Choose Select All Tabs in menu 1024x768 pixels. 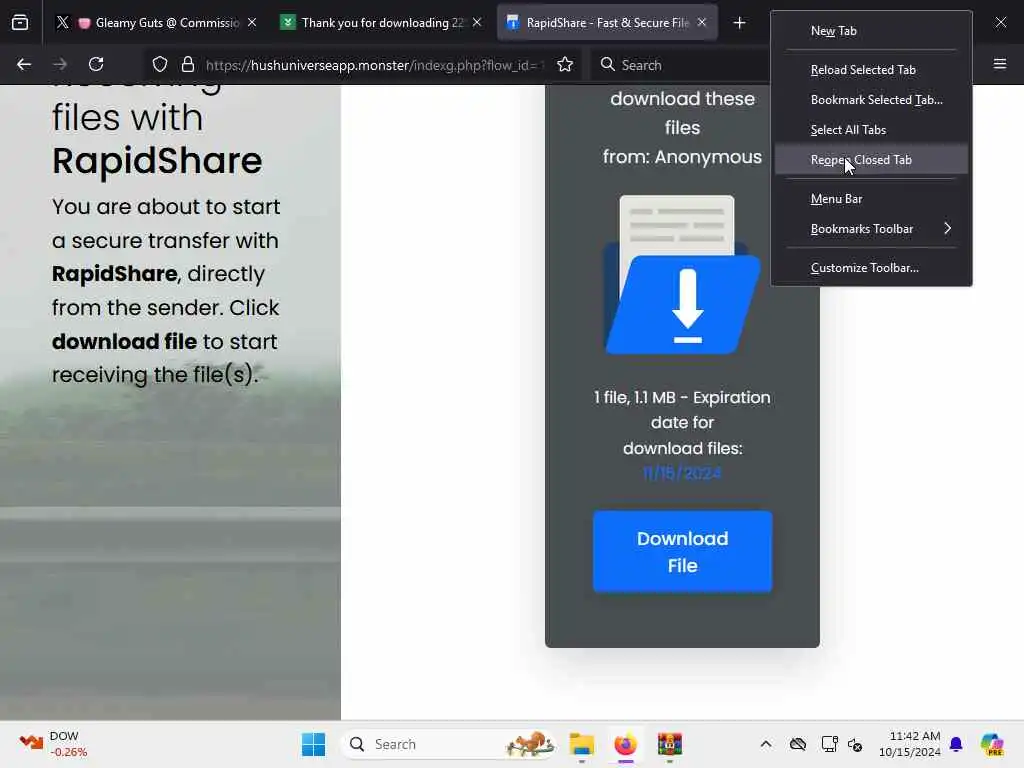pos(871,129)
